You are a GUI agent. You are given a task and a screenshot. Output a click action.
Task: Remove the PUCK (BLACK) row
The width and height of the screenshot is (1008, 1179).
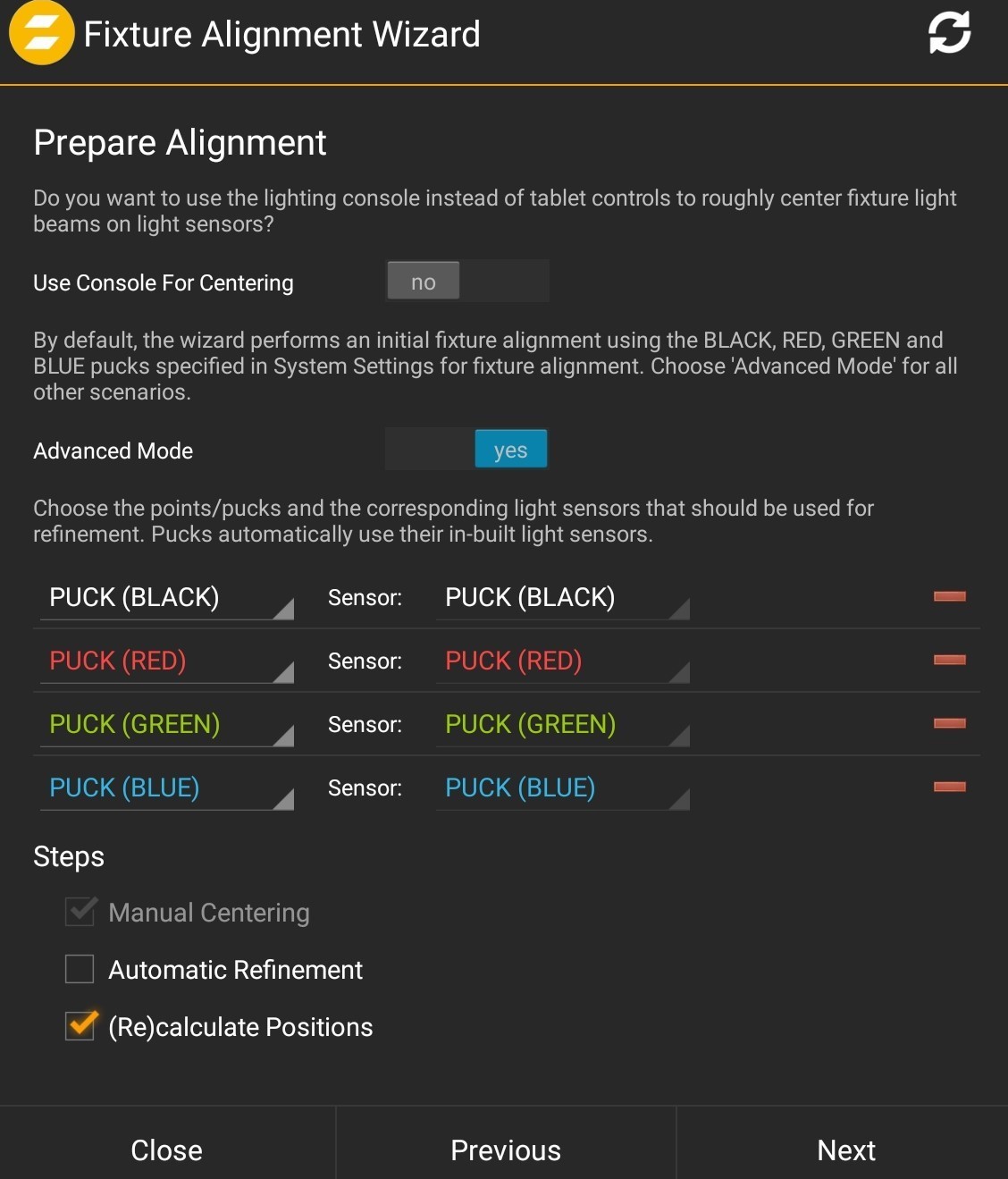(x=949, y=596)
